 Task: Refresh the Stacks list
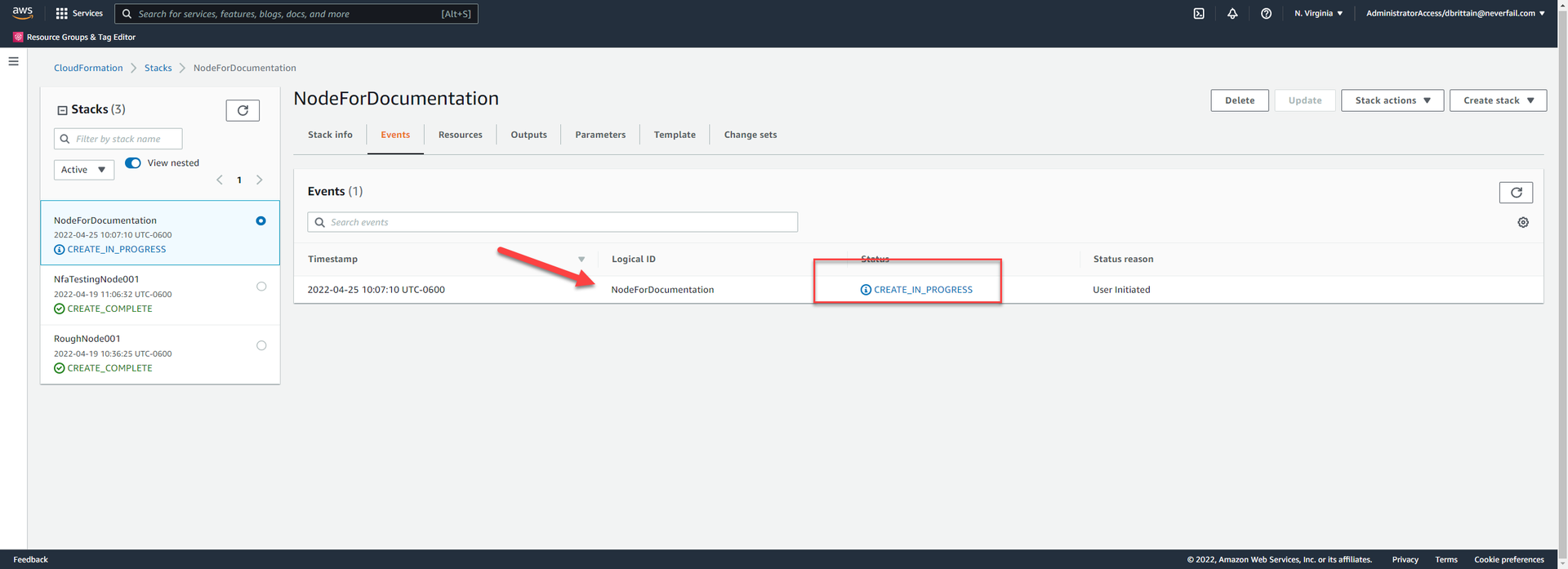coord(243,110)
